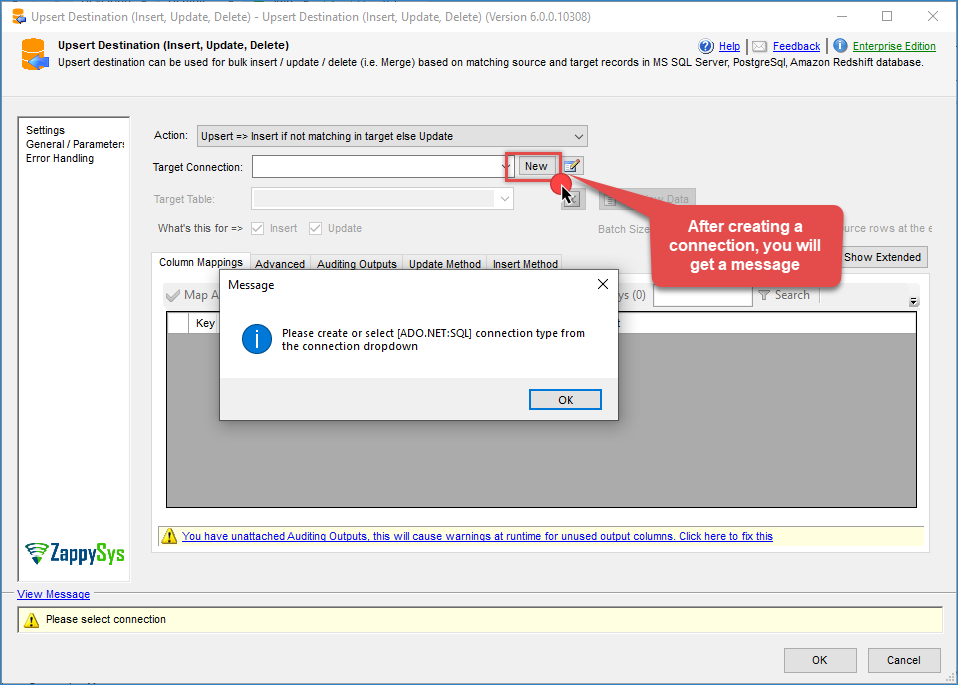Click the small options icon below Show Extended
Screen dimensions: 958x685
click(x=913, y=301)
